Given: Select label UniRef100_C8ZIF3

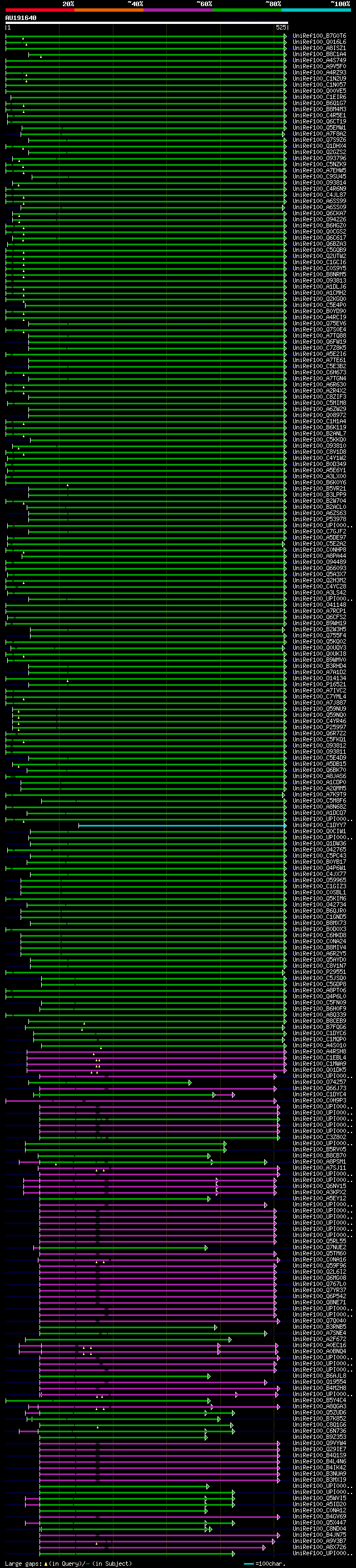Looking at the screenshot, I should tap(319, 397).
